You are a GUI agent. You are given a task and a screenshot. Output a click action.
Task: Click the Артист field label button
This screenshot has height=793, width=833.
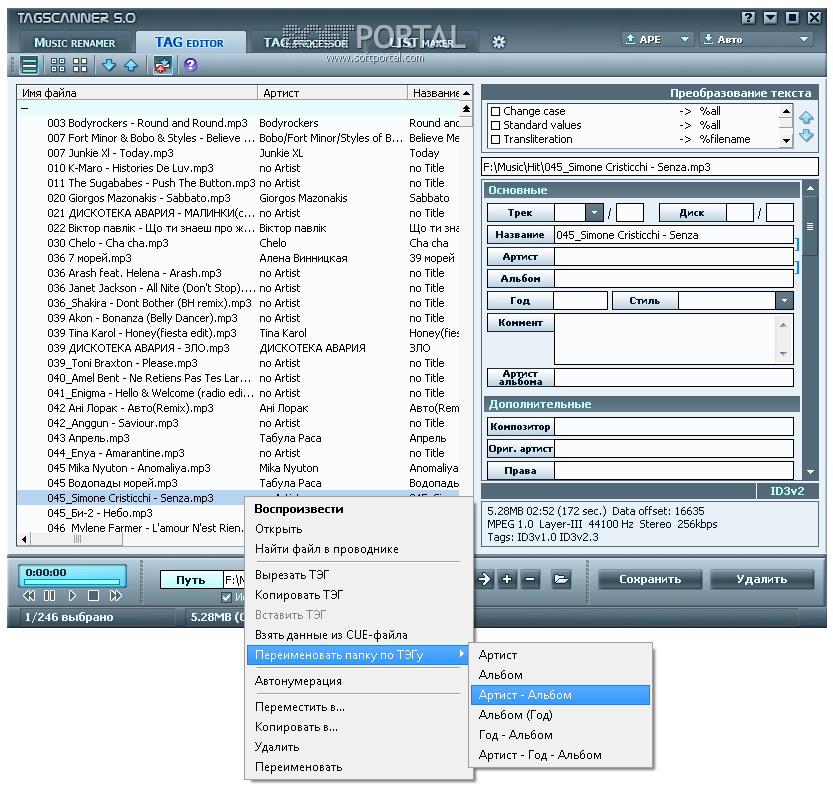tap(520, 257)
